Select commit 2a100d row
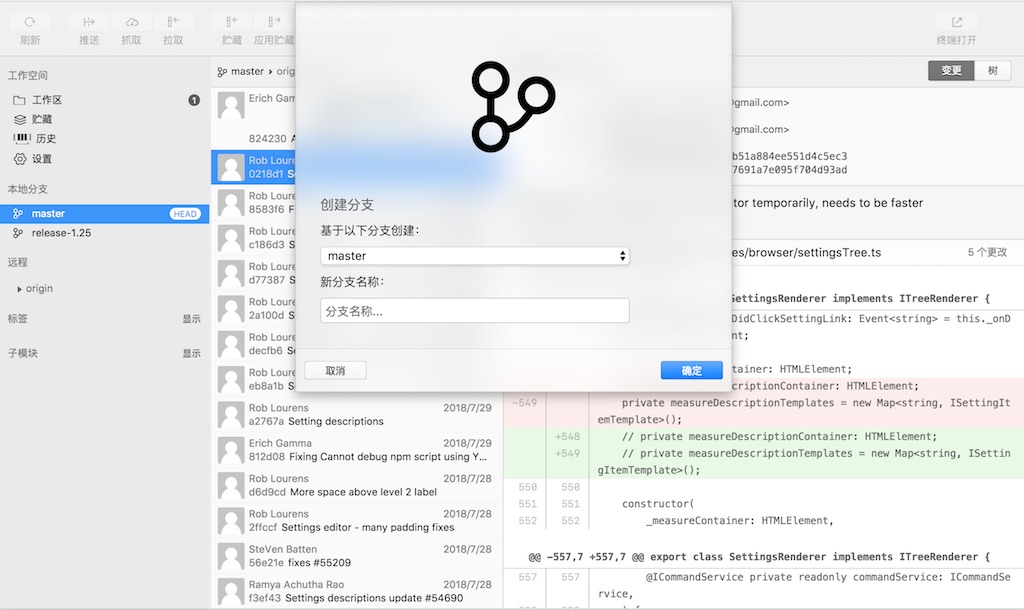The height and width of the screenshot is (610, 1024). (x=253, y=308)
